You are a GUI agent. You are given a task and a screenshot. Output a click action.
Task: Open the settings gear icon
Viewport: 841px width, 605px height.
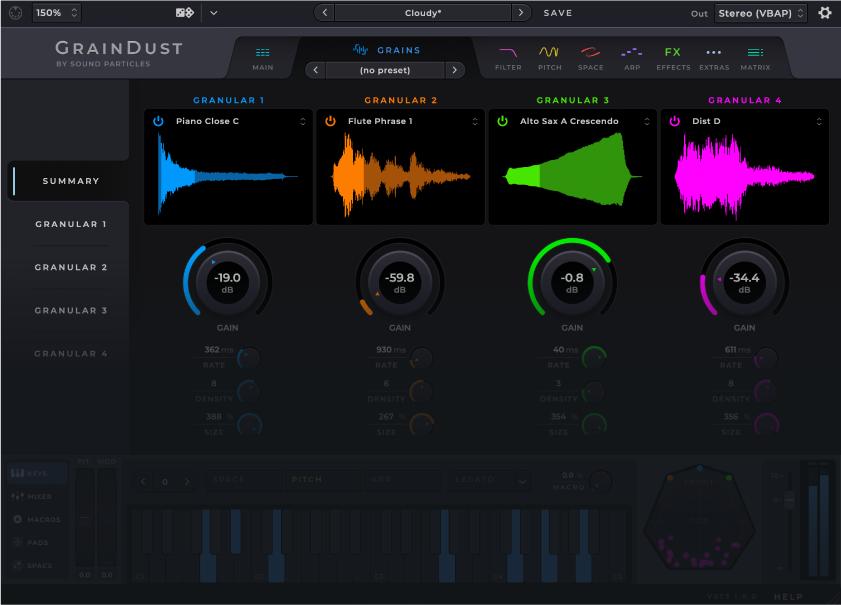pos(824,12)
